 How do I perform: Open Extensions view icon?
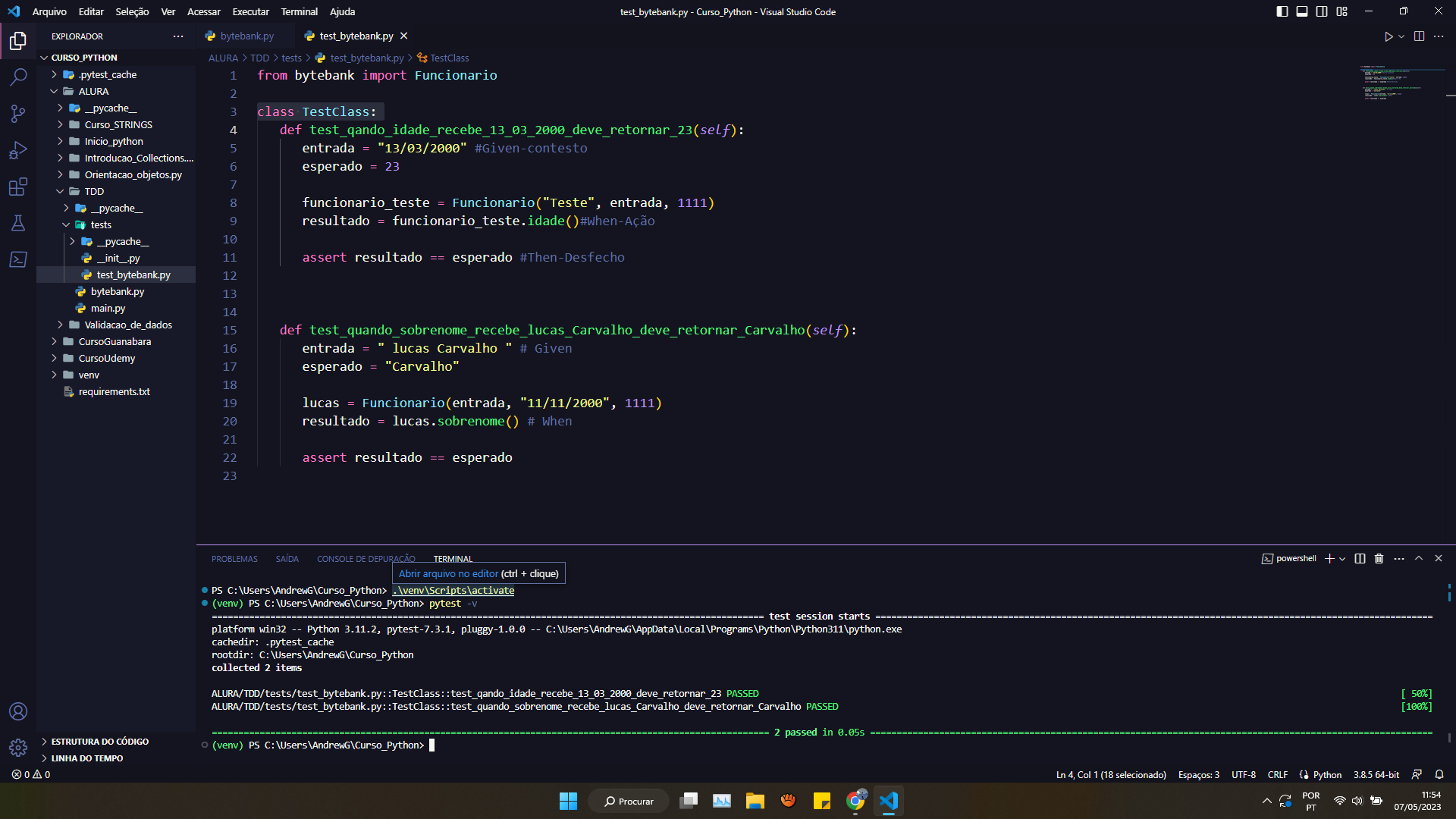[x=18, y=187]
